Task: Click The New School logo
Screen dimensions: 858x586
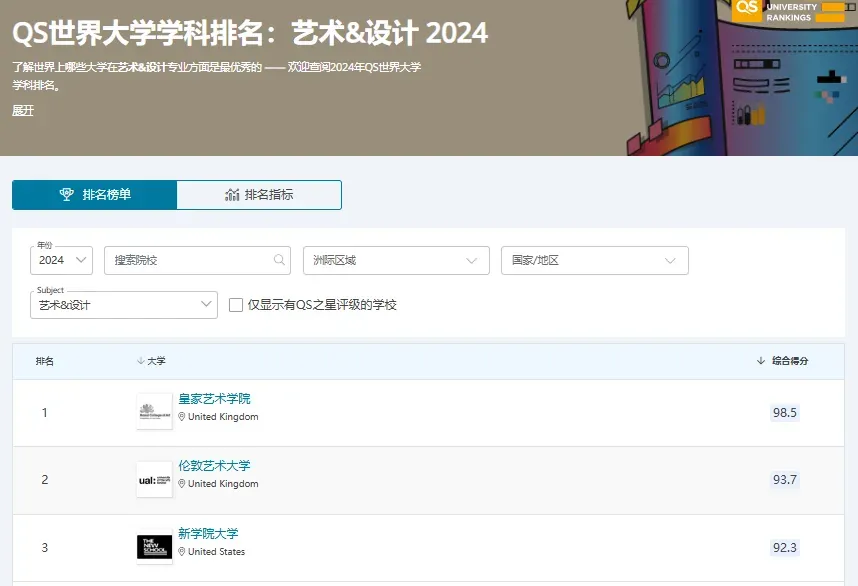Action: 154,547
